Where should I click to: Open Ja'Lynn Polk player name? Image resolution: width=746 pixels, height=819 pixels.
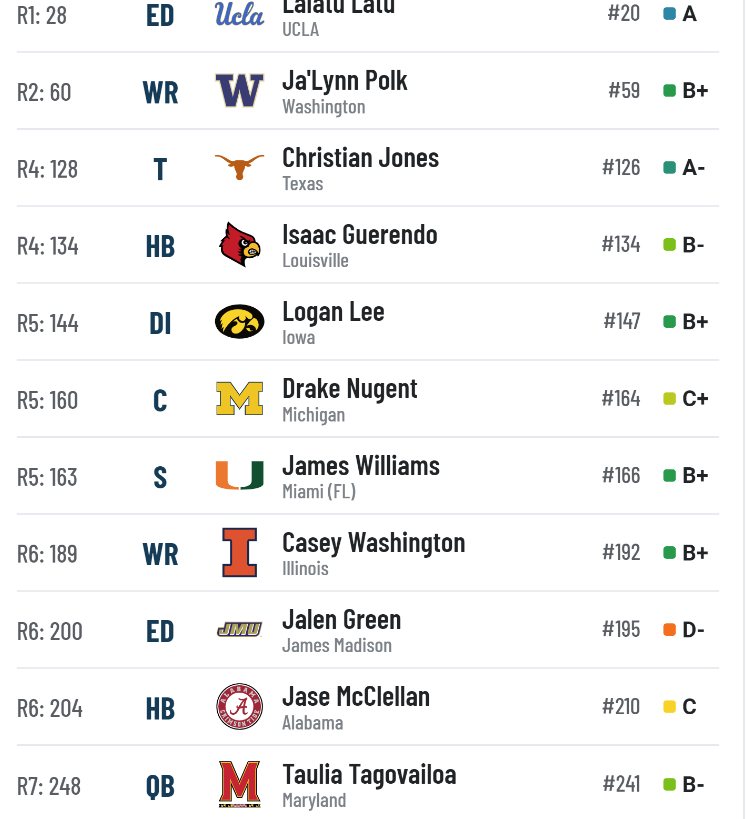point(344,81)
